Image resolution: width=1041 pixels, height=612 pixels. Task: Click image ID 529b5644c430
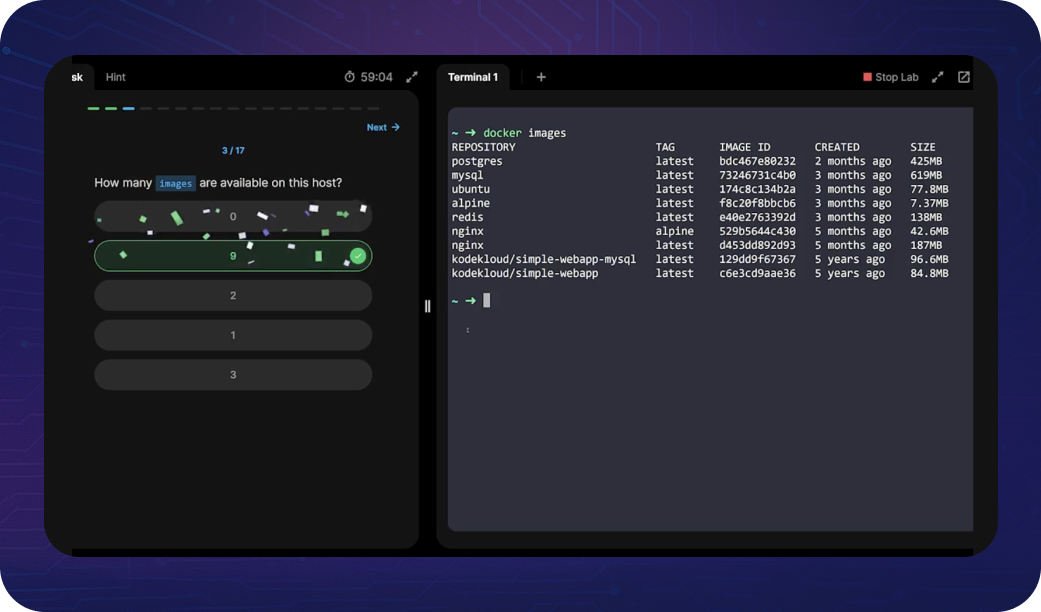tap(758, 231)
